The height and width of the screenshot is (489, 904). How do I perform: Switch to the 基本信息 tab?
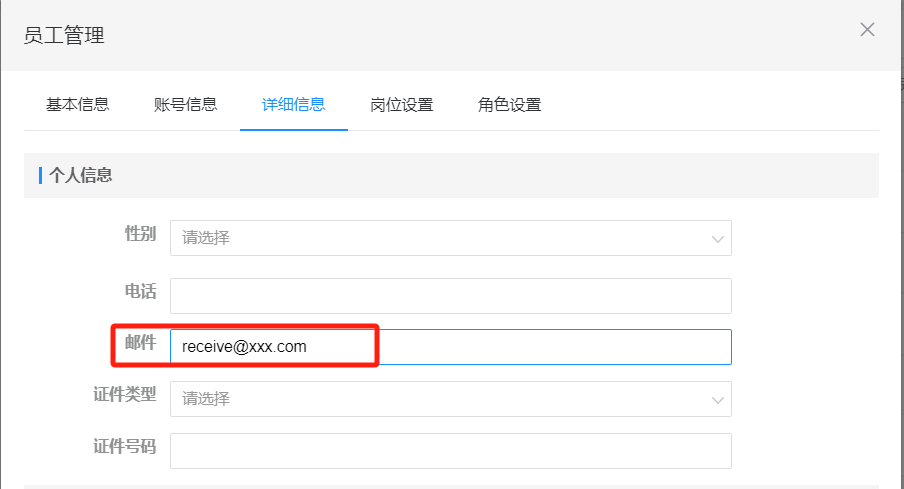77,104
